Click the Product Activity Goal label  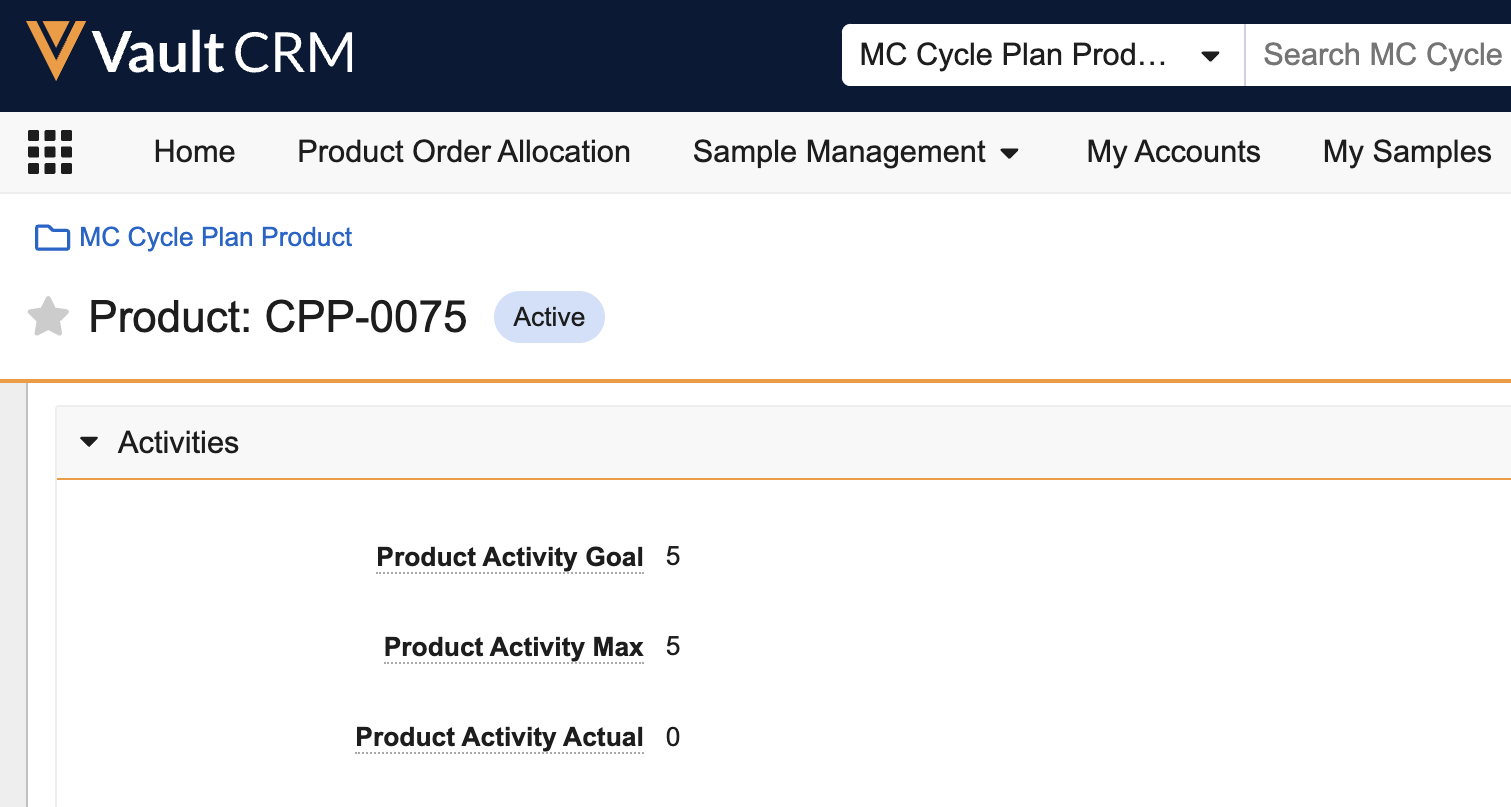(x=510, y=557)
